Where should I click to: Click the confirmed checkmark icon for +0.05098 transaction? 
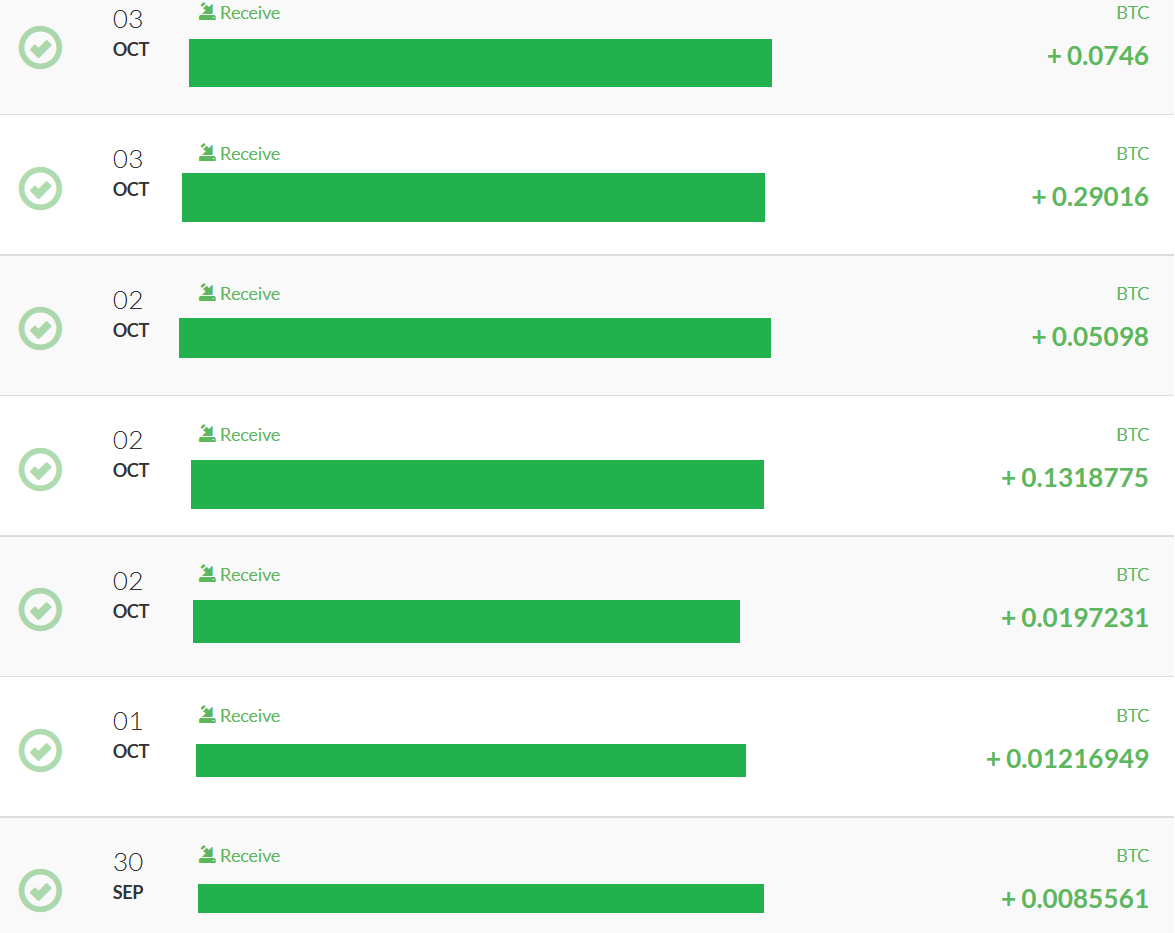41,328
